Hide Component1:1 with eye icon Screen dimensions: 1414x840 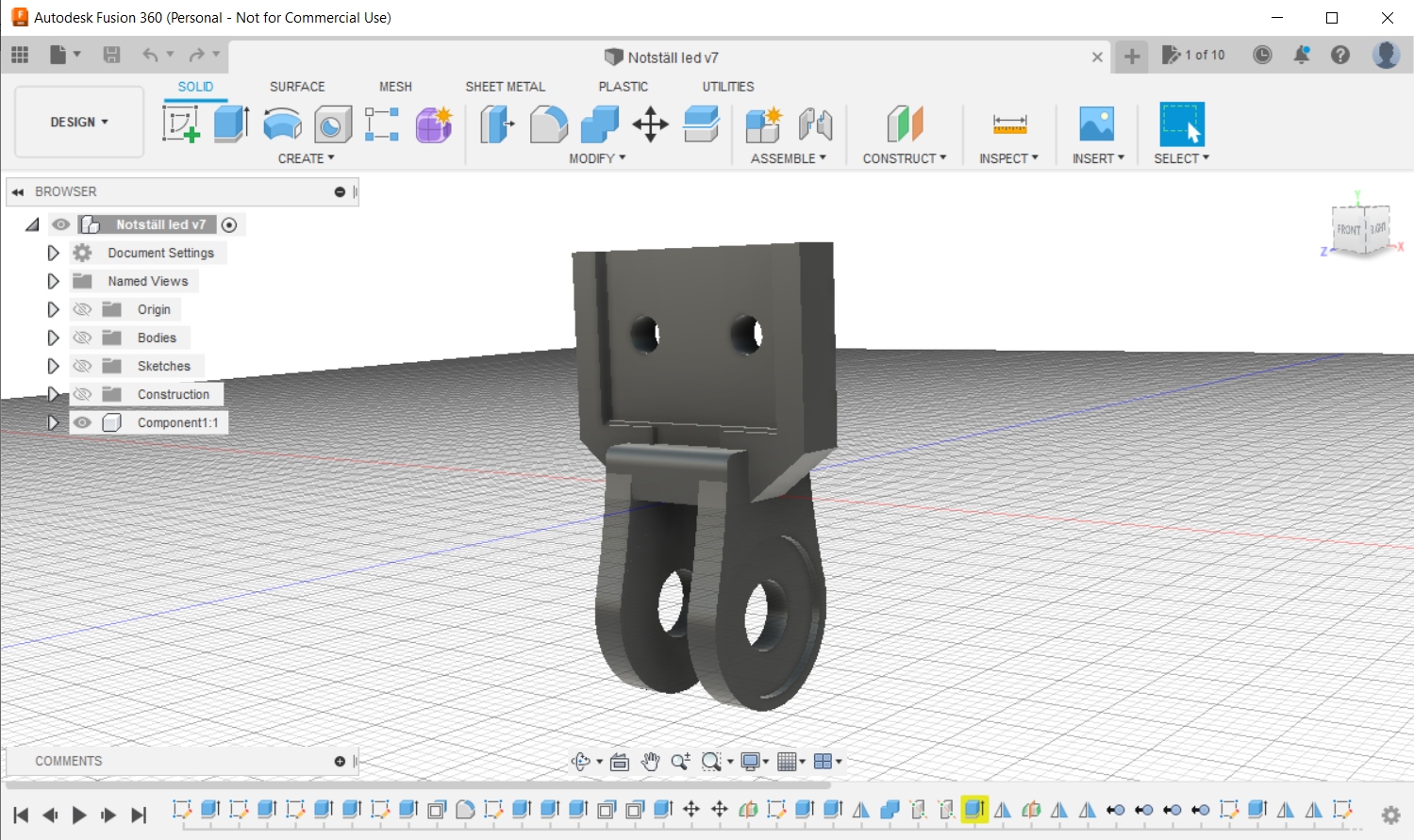(x=82, y=422)
